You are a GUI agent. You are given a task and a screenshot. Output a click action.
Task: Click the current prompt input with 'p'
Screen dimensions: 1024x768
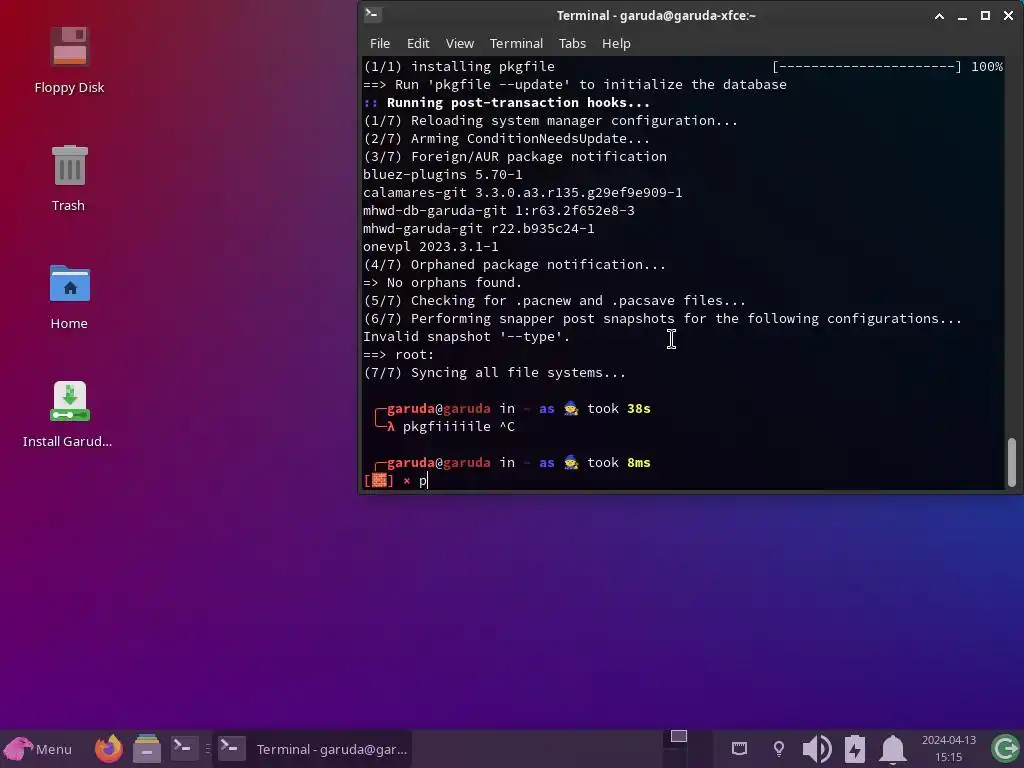point(423,481)
